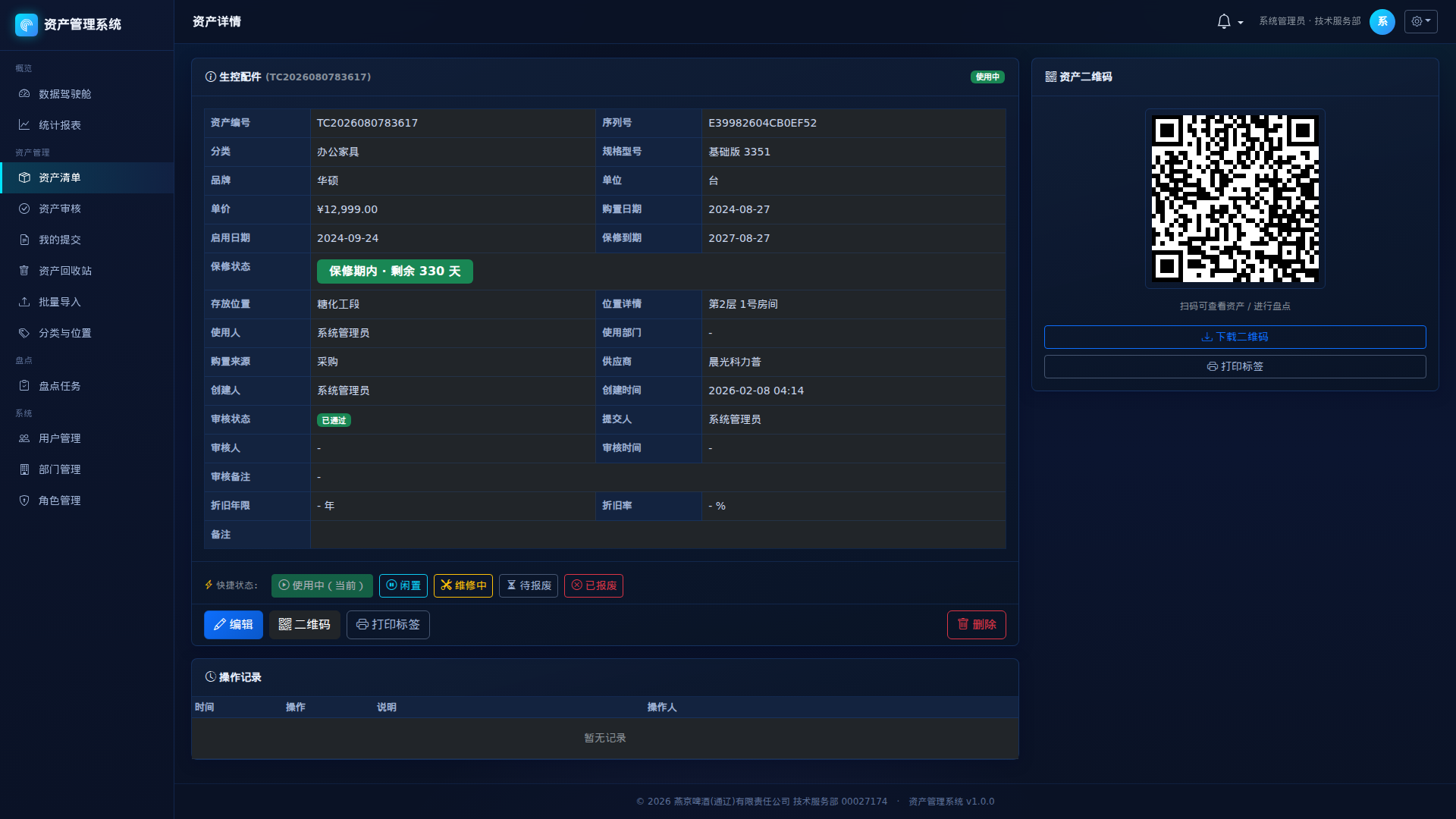
Task: Go to 资产审核 in the sidebar
Action: click(x=86, y=209)
